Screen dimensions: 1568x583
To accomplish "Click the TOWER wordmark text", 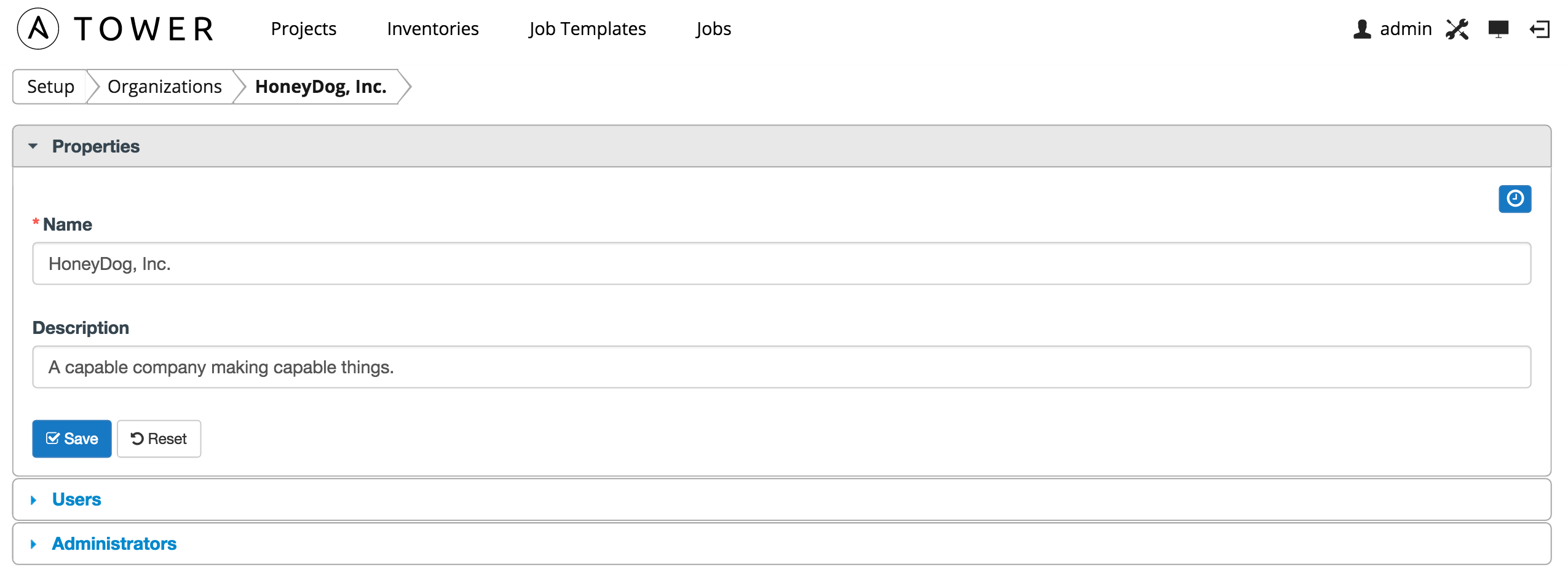I will [144, 29].
